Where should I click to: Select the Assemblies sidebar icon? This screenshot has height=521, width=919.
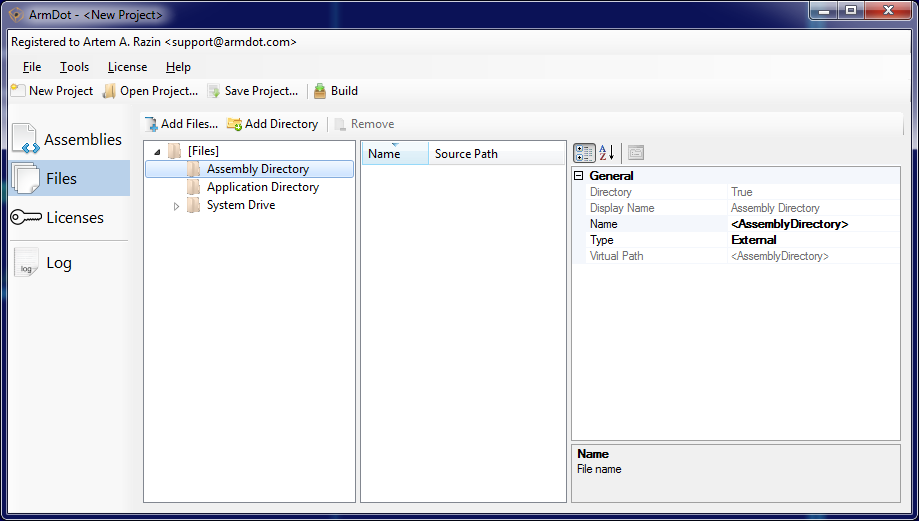(x=26, y=139)
